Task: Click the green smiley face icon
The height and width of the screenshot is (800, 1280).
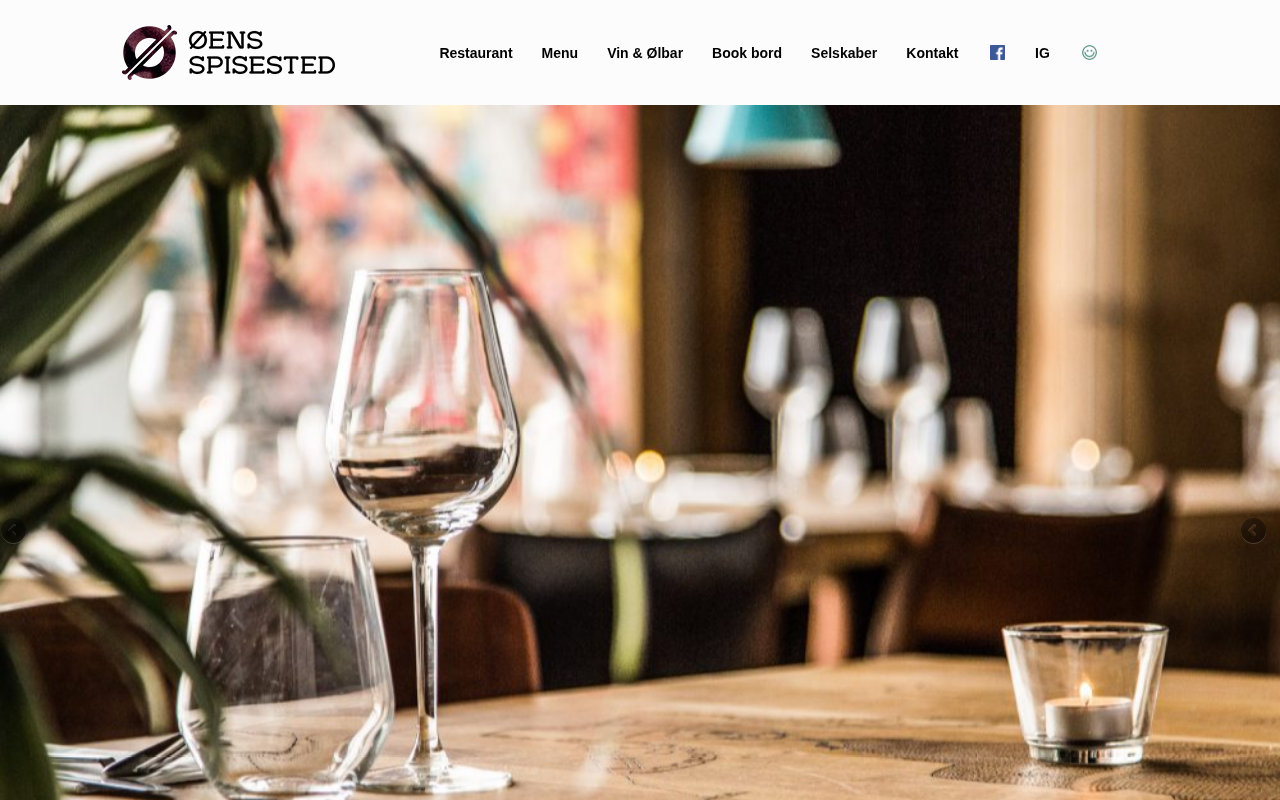Action: click(1089, 53)
